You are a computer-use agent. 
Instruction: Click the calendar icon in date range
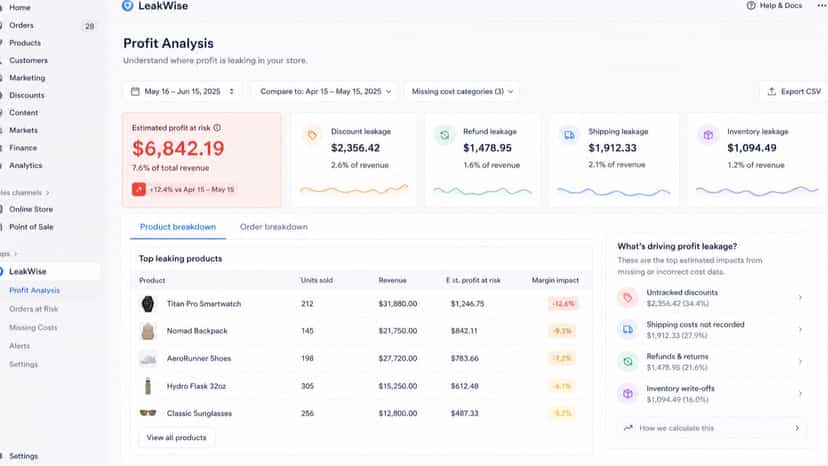(x=135, y=91)
